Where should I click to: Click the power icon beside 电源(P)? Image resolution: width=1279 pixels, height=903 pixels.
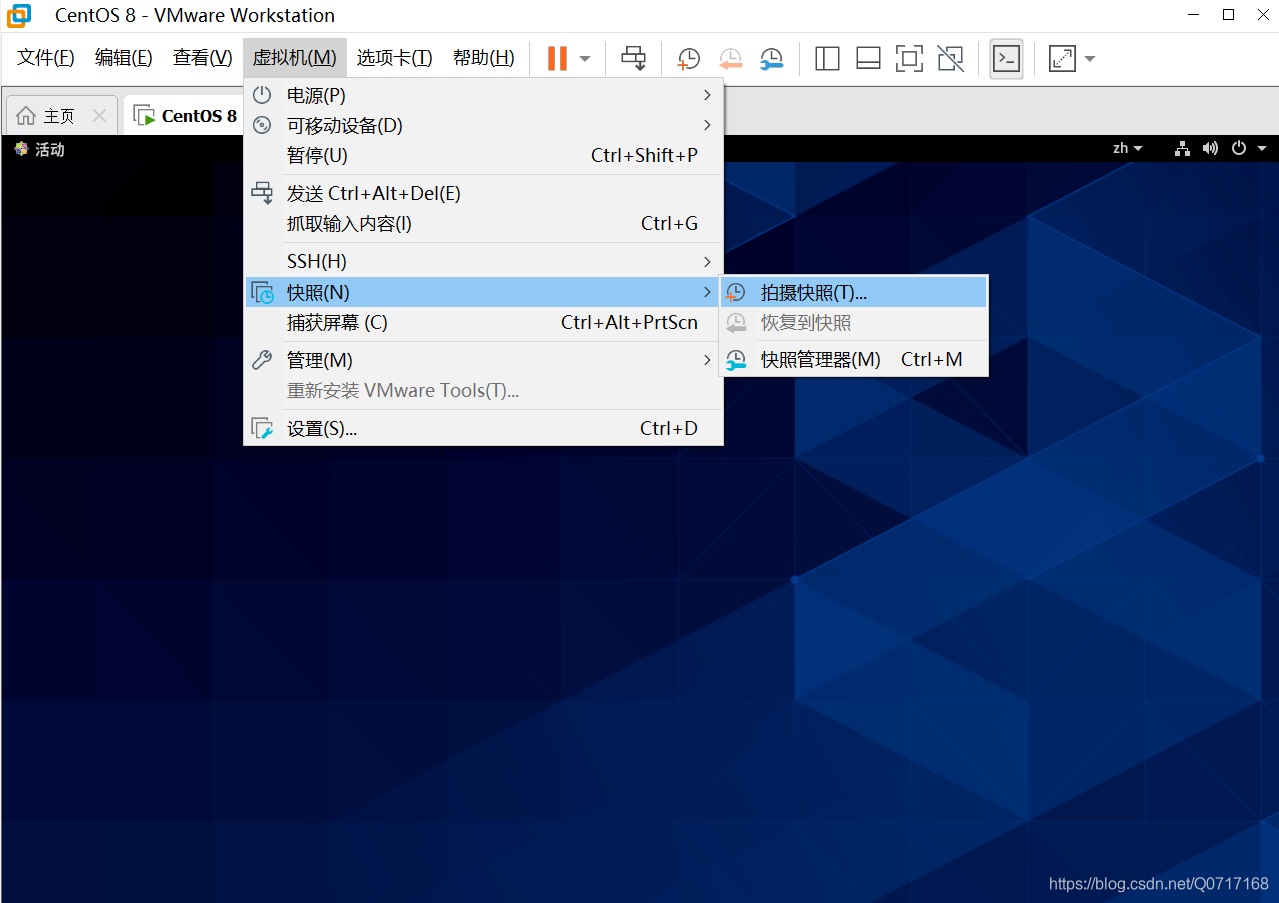pos(262,95)
